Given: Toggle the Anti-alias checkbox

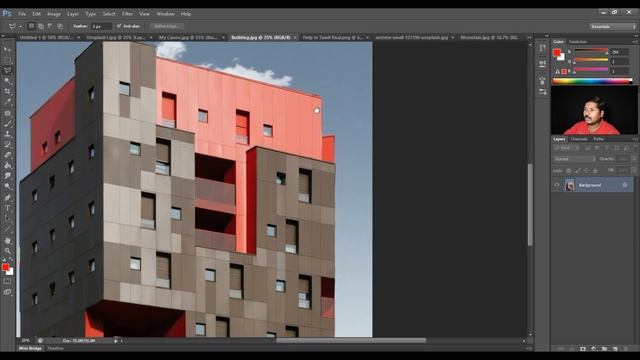Looking at the screenshot, I should 119,26.
